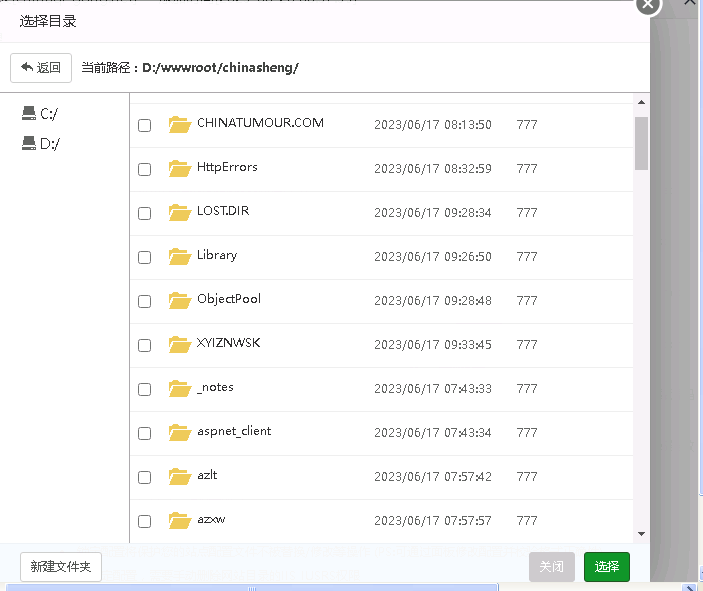Click the 新建文件夹 button
Viewport: 703px width, 591px height.
[61, 566]
